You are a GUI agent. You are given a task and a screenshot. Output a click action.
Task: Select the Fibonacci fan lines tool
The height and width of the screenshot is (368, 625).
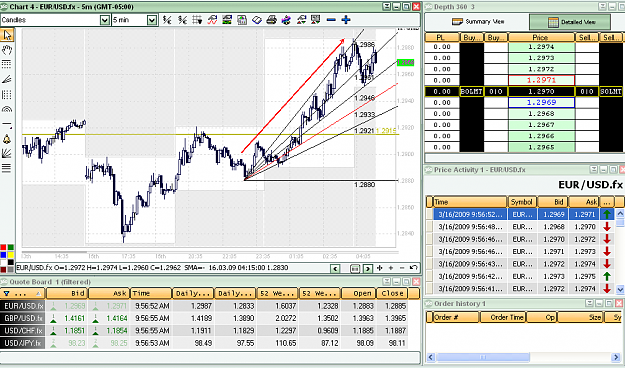pos(7,79)
